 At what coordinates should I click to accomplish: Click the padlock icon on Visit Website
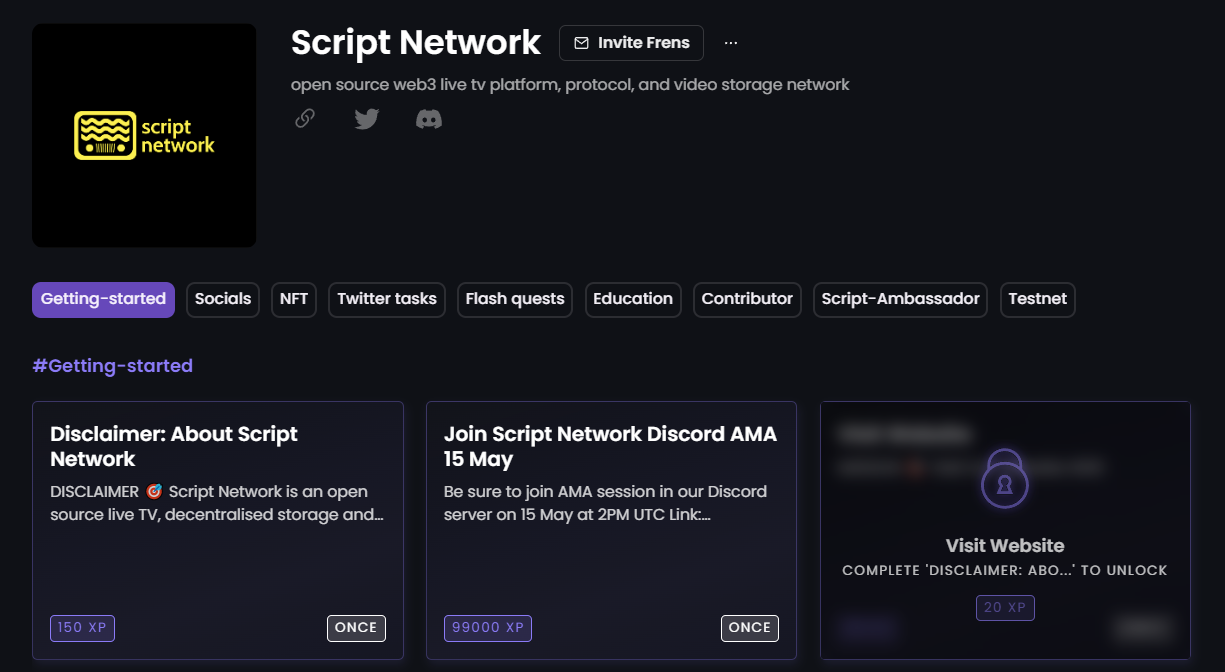point(1005,480)
